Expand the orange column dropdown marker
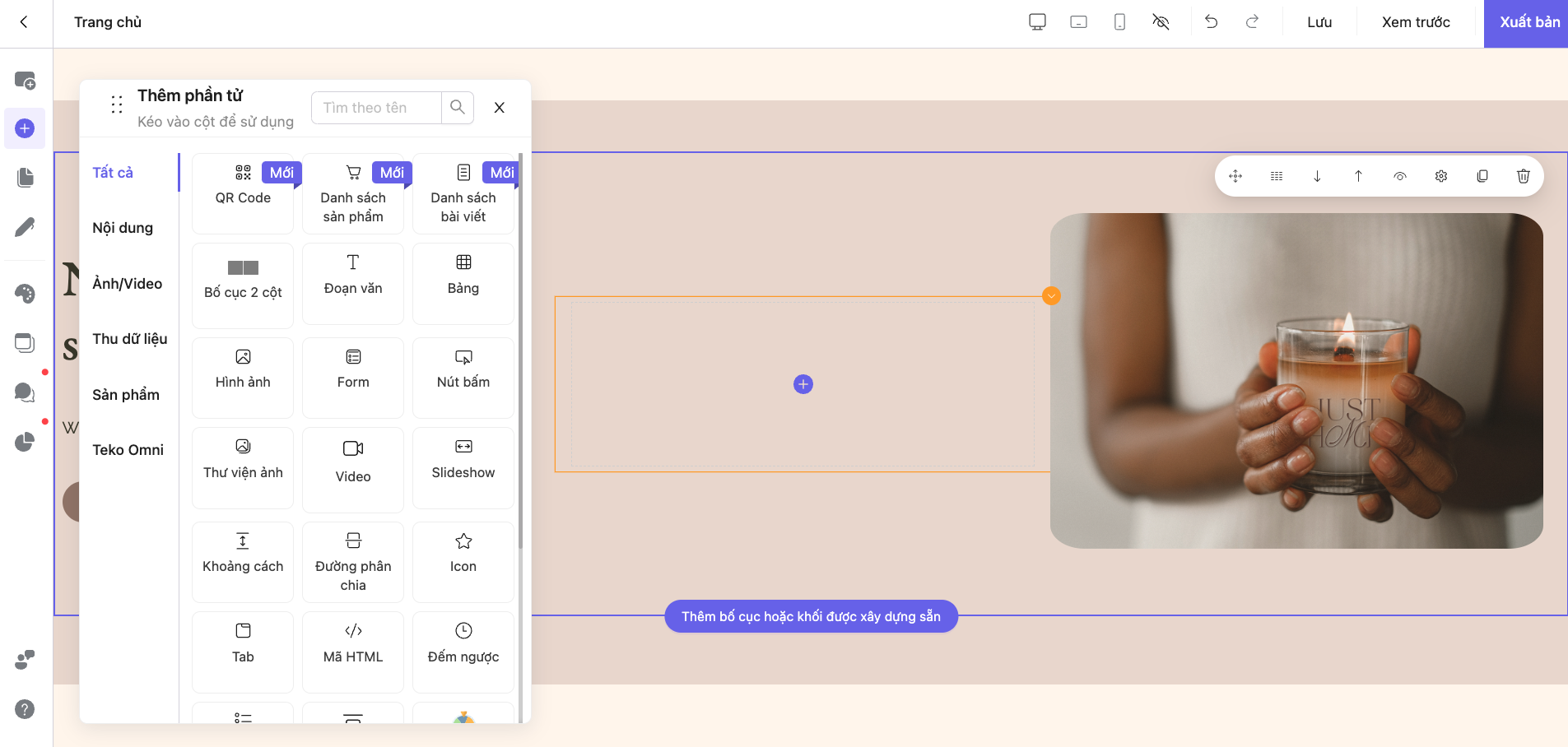This screenshot has width=1568, height=747. coord(1051,296)
